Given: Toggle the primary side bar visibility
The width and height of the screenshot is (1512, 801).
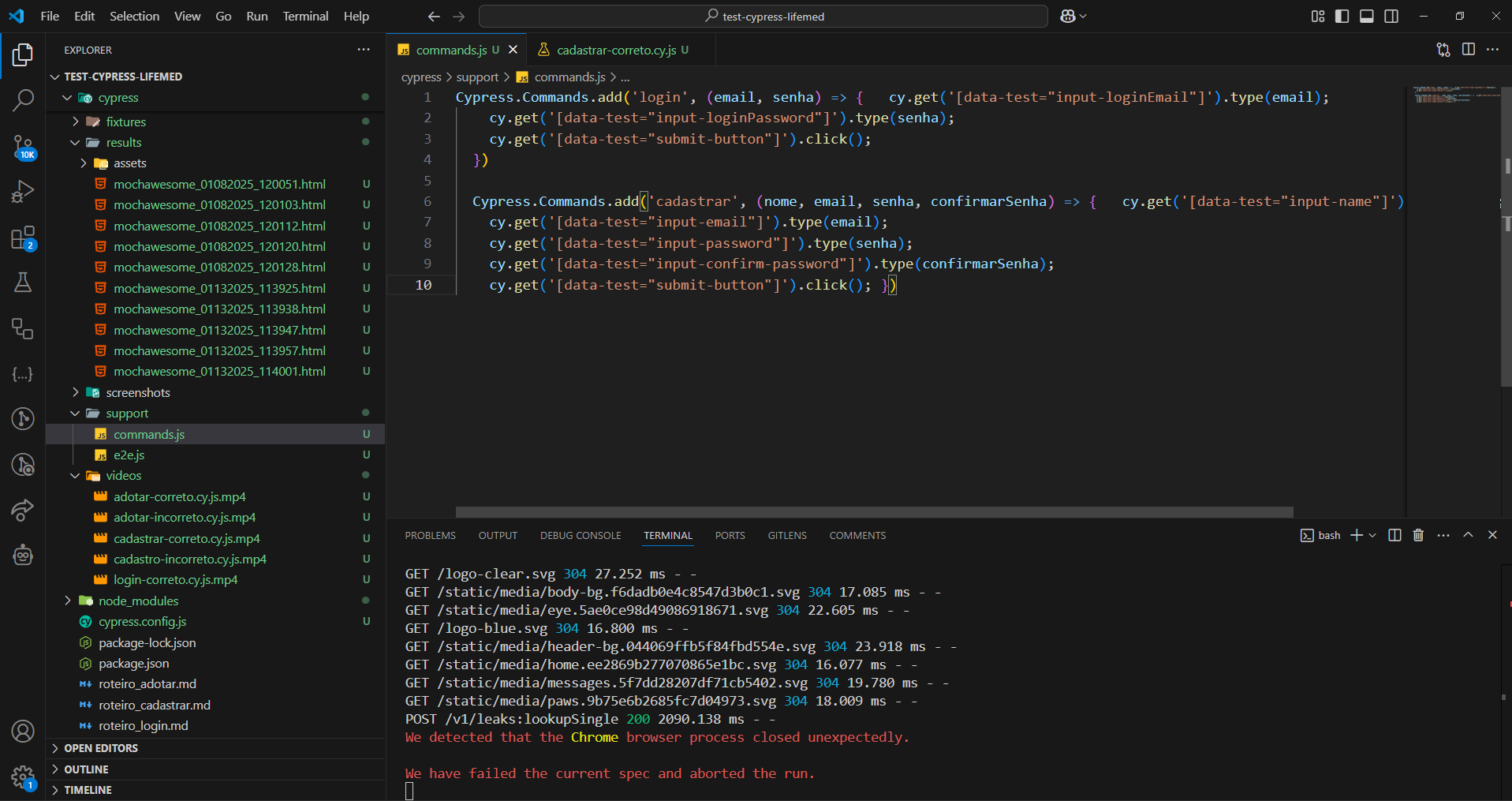Looking at the screenshot, I should [x=1342, y=16].
